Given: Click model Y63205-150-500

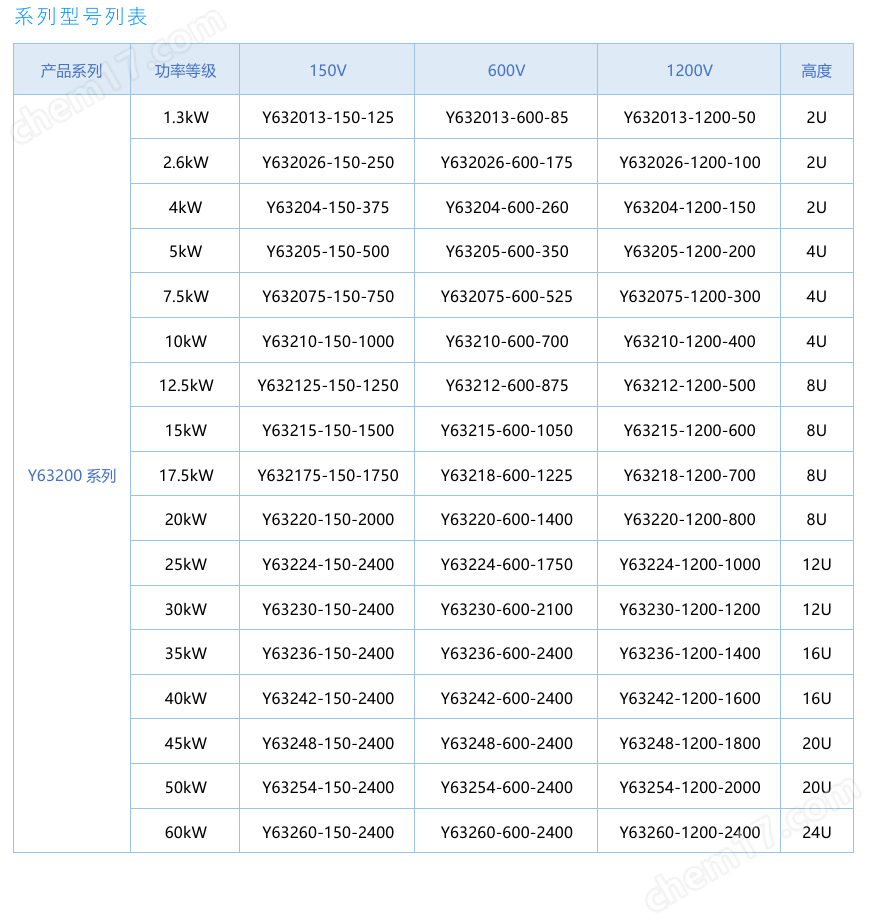Looking at the screenshot, I should 328,251.
